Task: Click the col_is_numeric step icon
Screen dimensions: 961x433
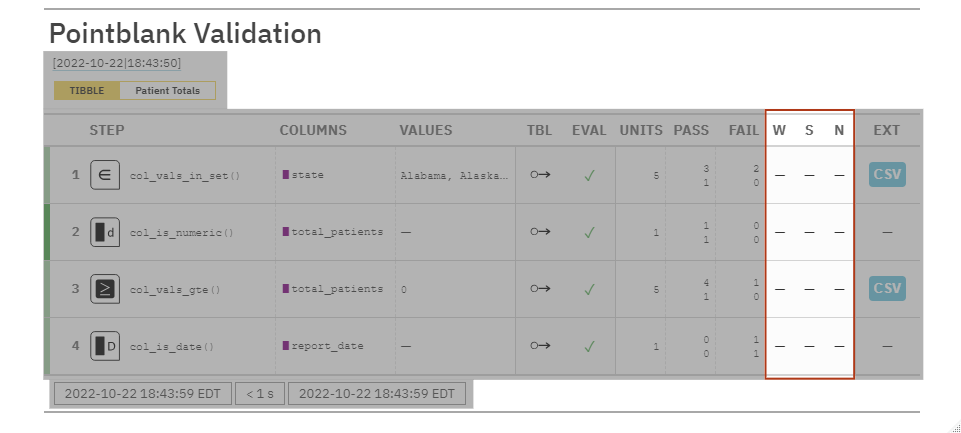Action: tap(105, 232)
